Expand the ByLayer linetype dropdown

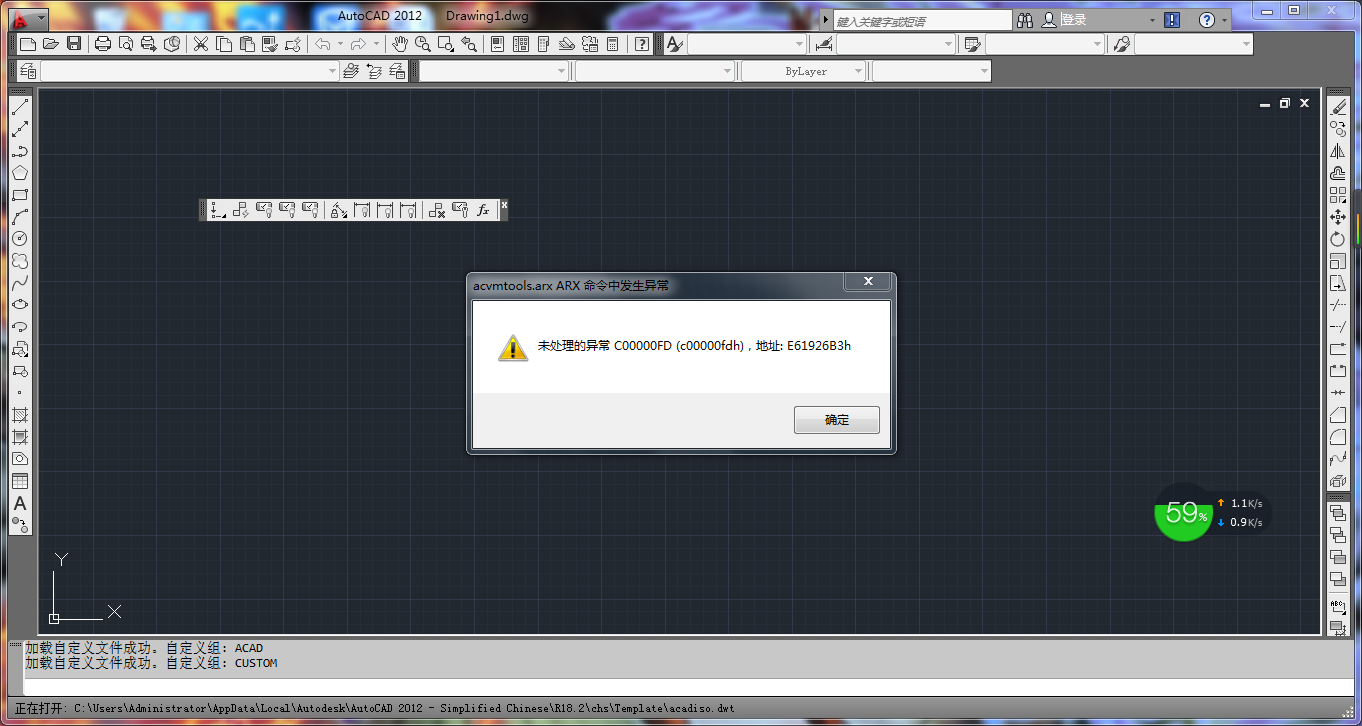pos(858,71)
